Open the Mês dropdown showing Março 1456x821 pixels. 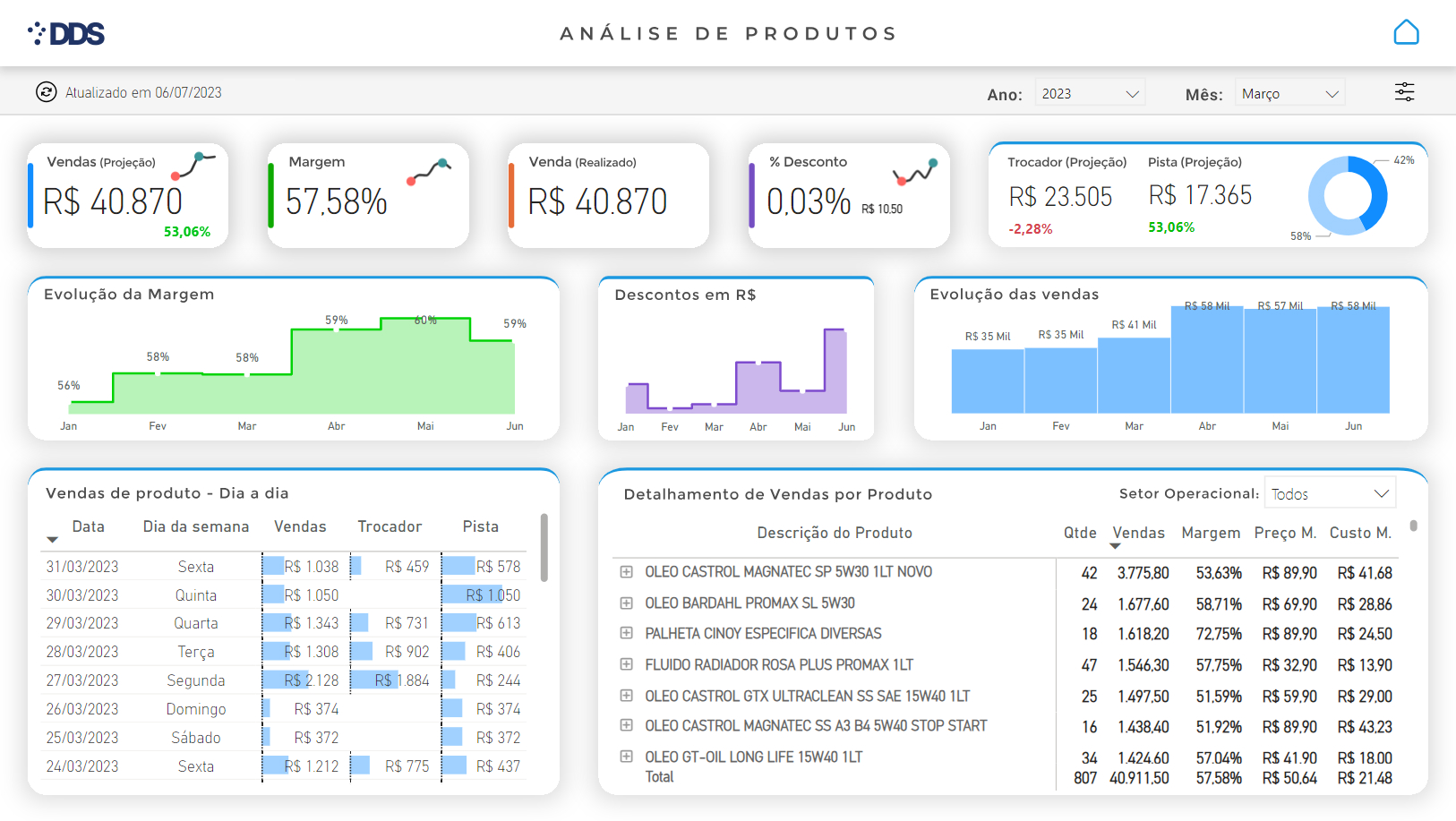tap(1289, 93)
